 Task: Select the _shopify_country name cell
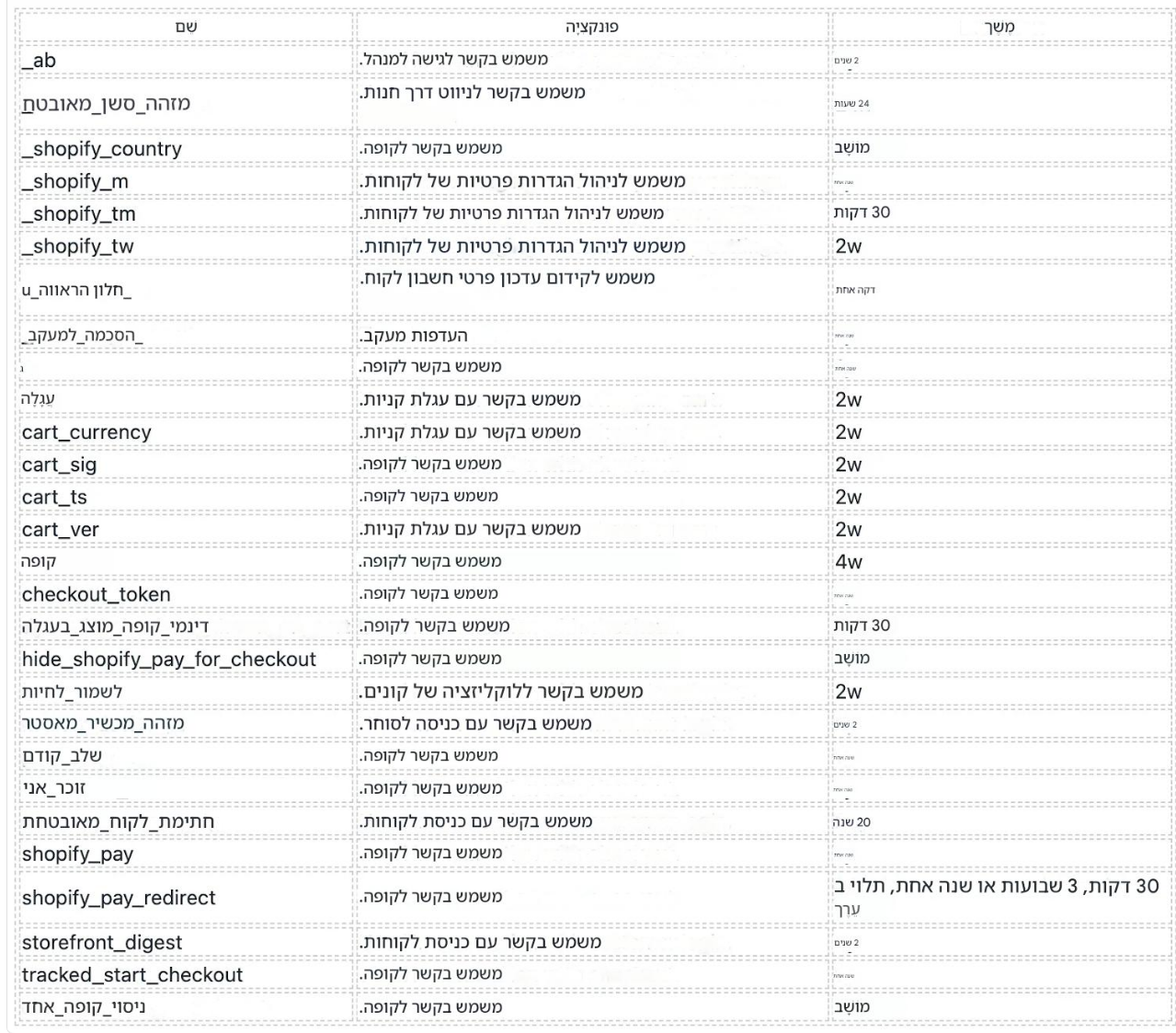click(102, 149)
